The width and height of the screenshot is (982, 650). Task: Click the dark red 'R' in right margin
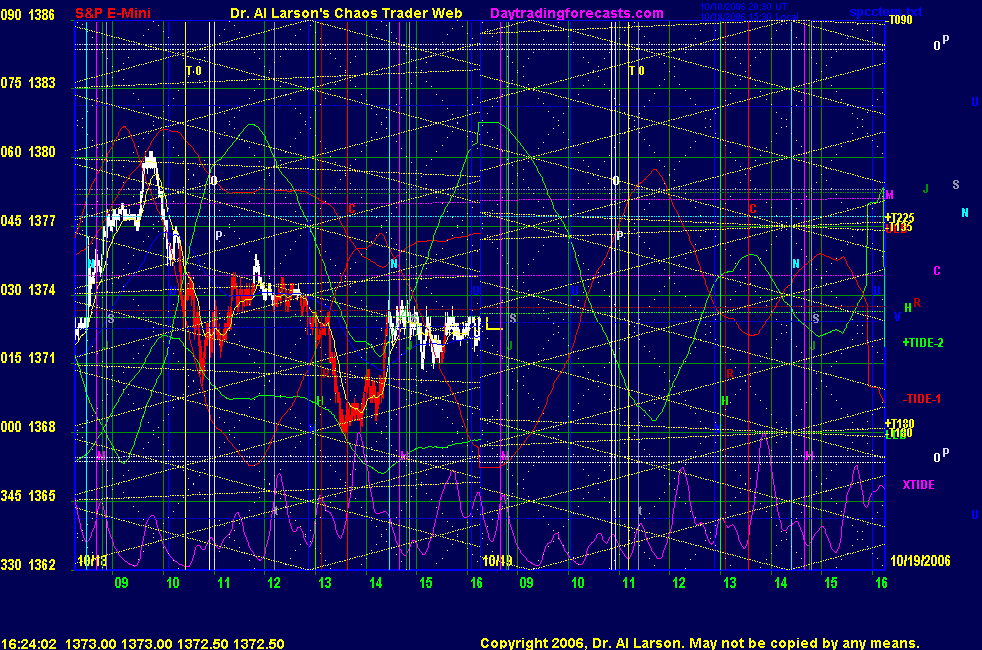click(917, 302)
